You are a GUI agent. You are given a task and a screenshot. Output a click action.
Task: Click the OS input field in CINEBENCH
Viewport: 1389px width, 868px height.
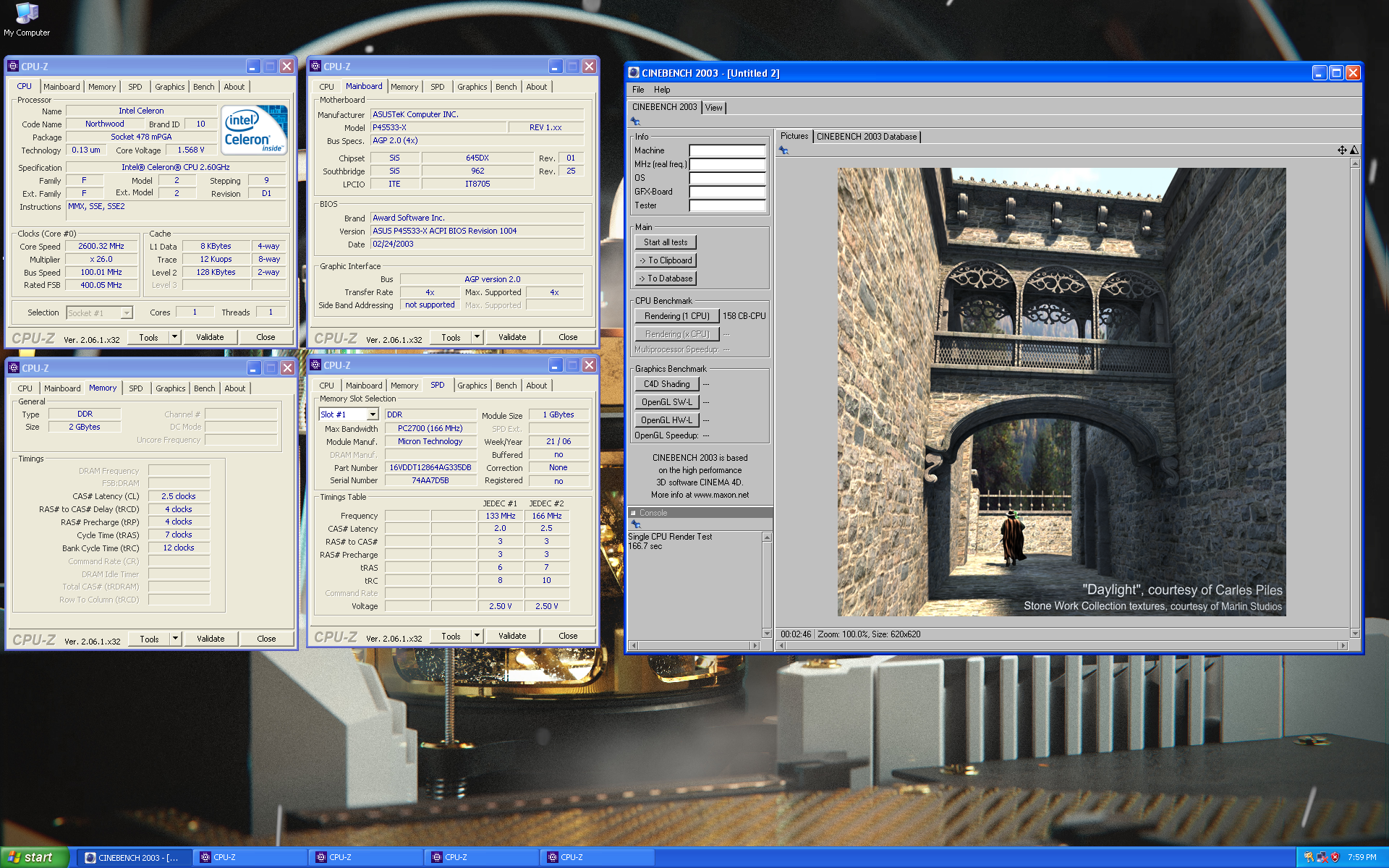[727, 178]
